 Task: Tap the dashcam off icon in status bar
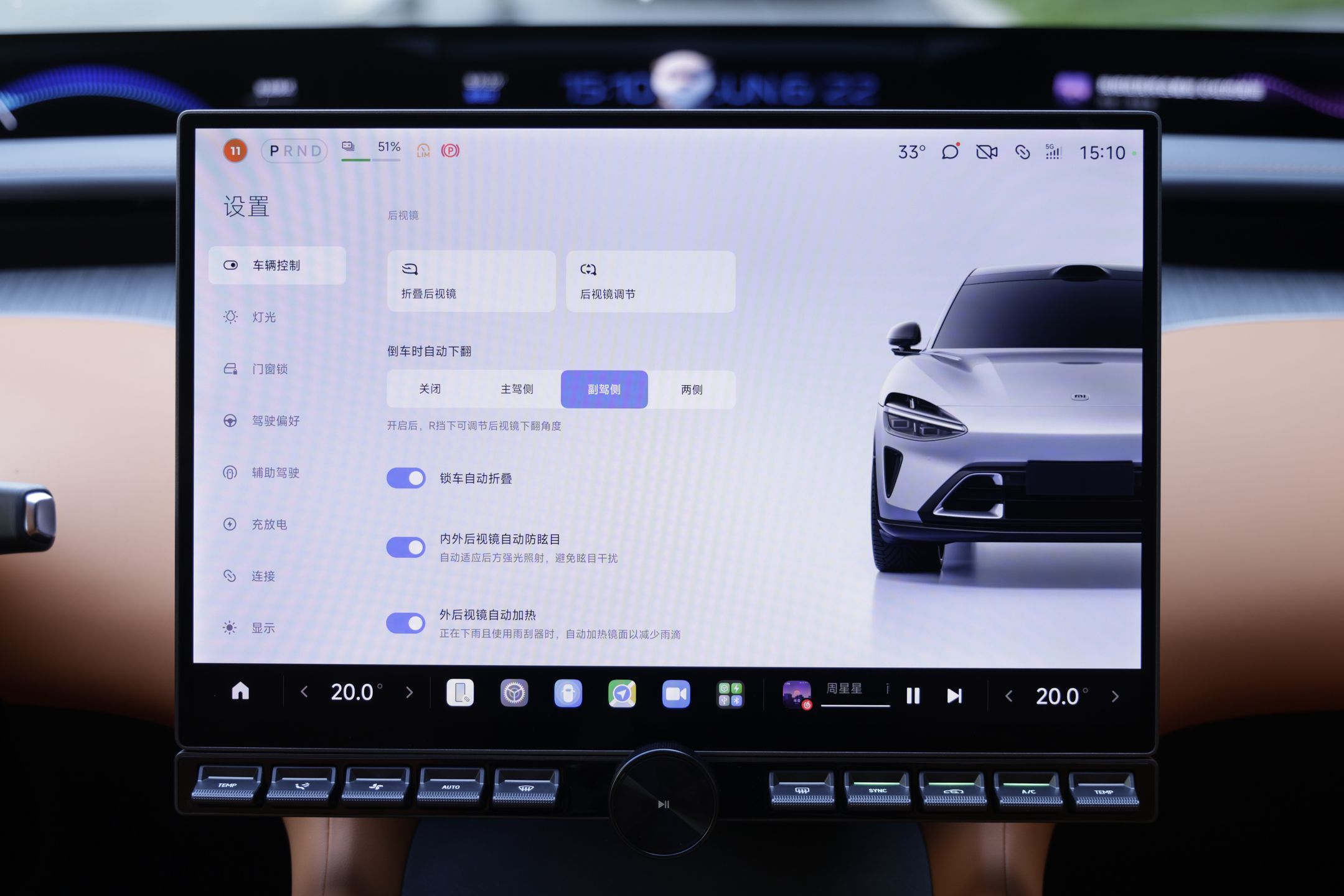(x=987, y=152)
